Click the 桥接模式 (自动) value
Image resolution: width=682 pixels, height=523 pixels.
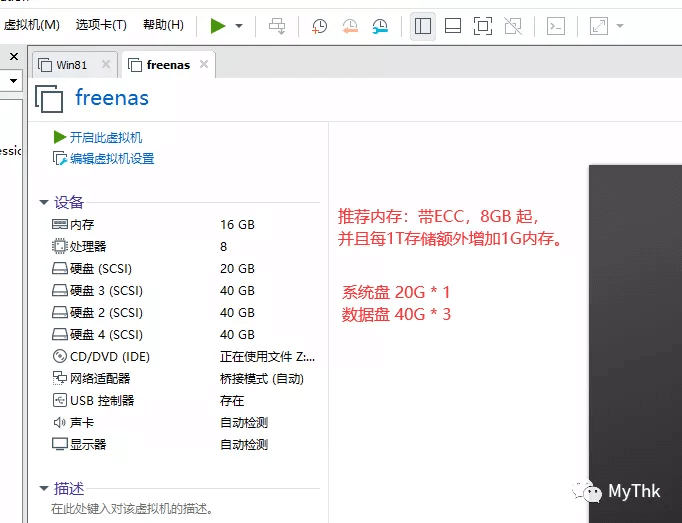[261, 379]
